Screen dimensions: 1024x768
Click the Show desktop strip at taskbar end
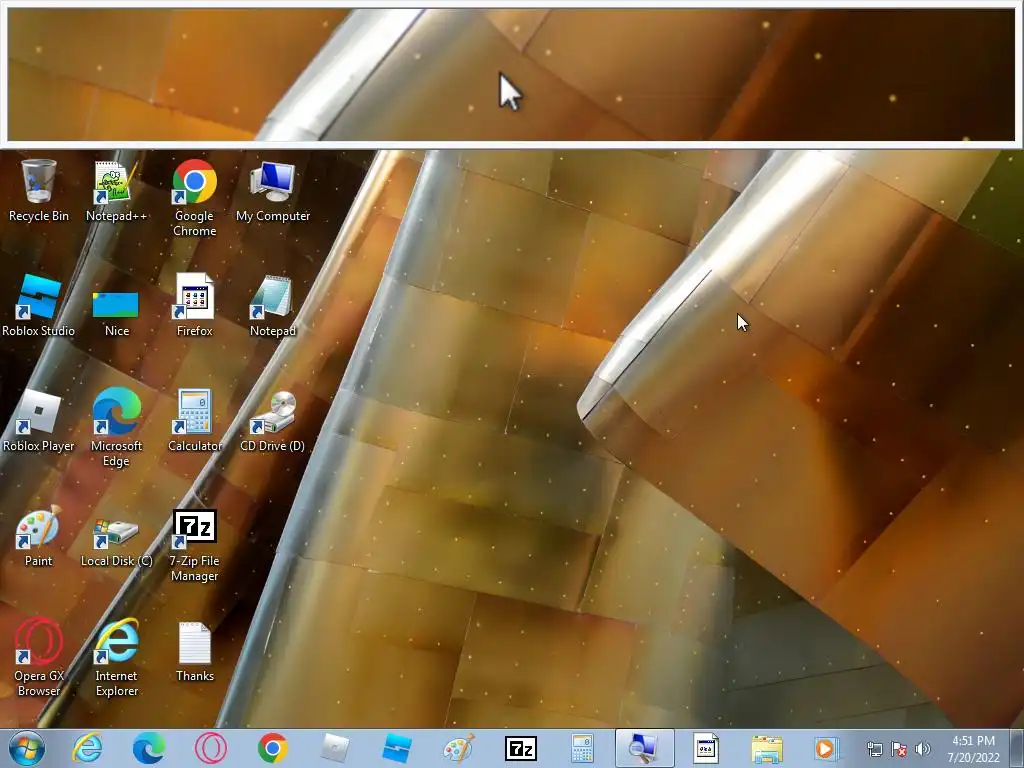[1017, 748]
